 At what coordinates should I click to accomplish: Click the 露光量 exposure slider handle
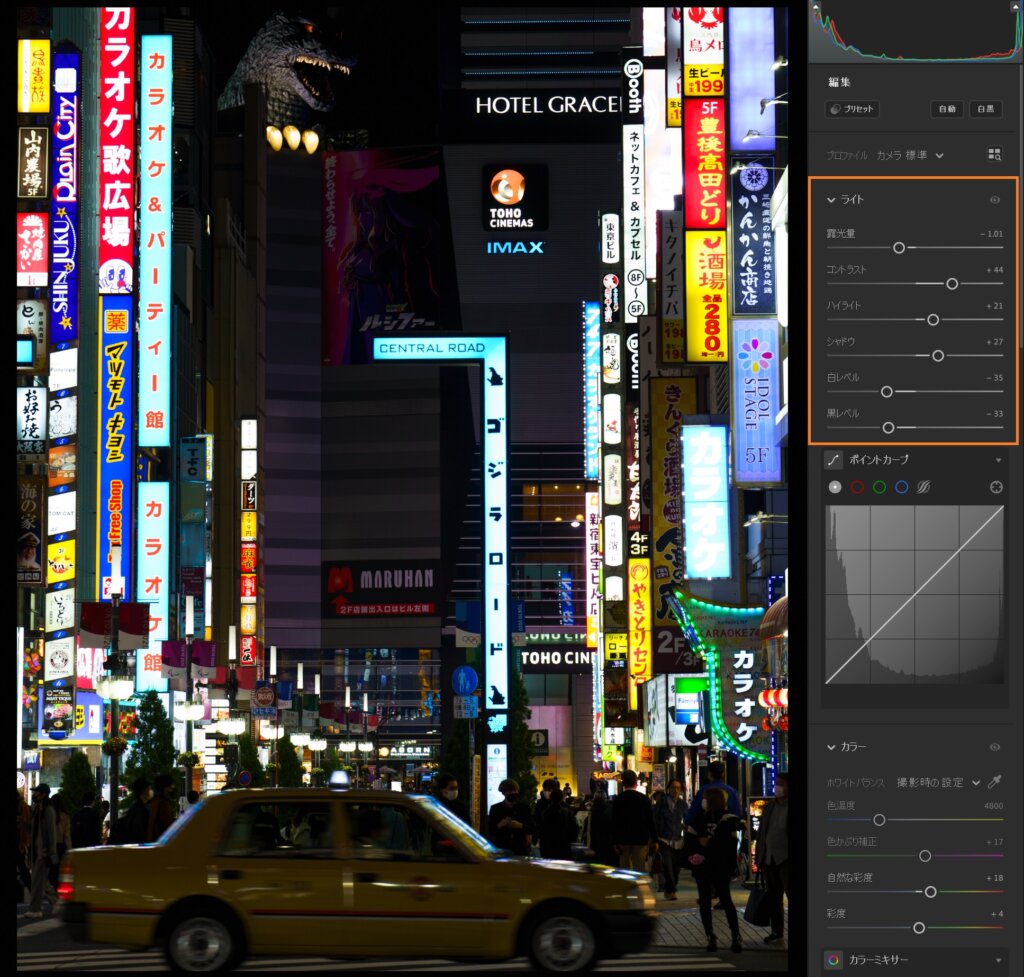pyautogui.click(x=899, y=248)
